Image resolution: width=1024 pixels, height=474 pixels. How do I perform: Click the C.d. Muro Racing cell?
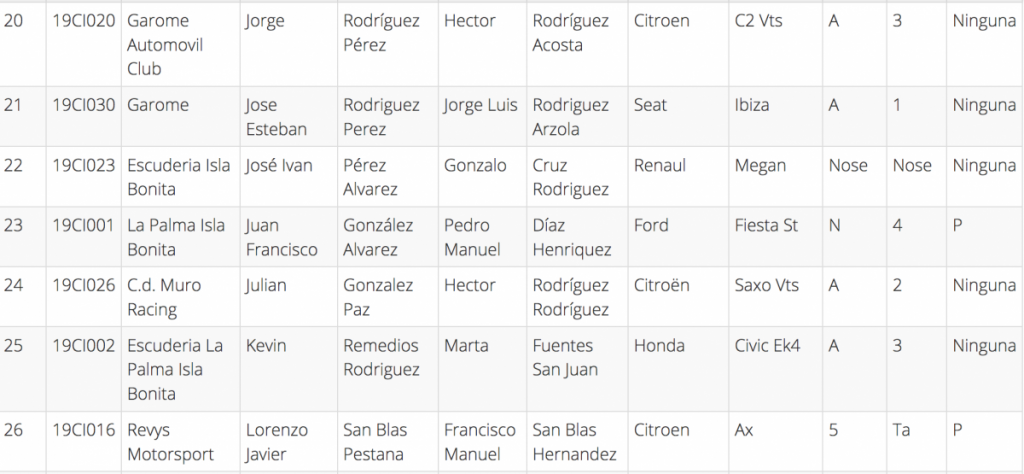point(164,297)
